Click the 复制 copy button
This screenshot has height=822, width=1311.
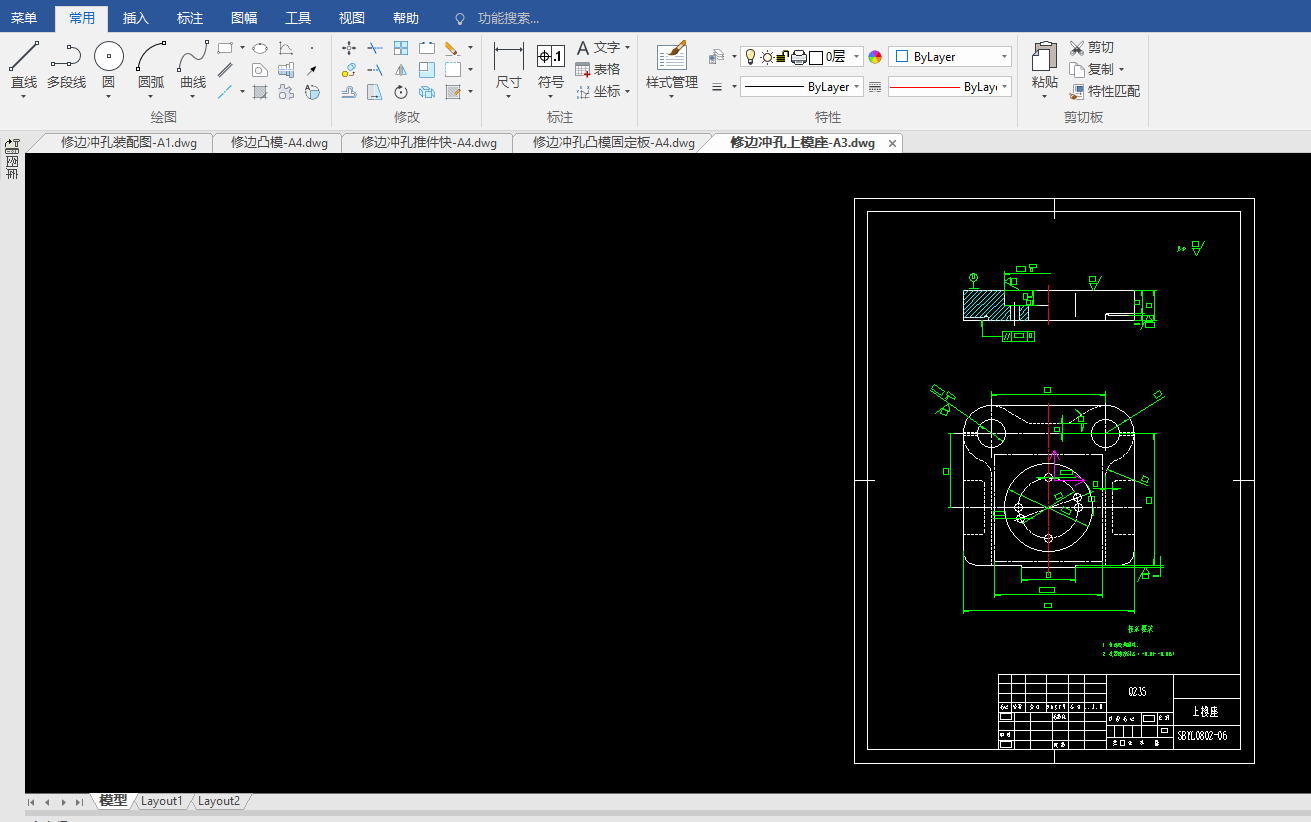pos(1091,70)
